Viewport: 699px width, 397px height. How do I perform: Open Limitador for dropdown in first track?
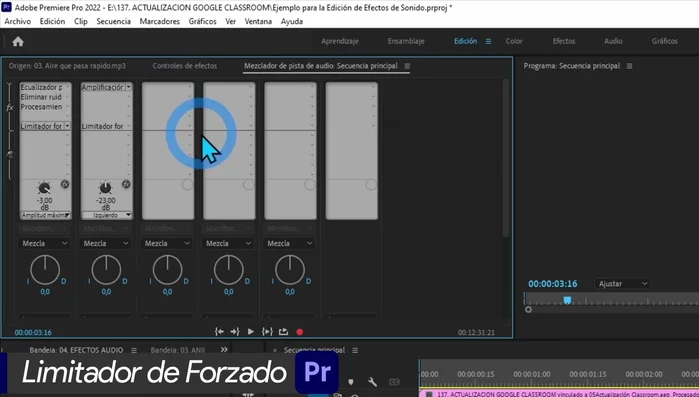click(x=67, y=126)
